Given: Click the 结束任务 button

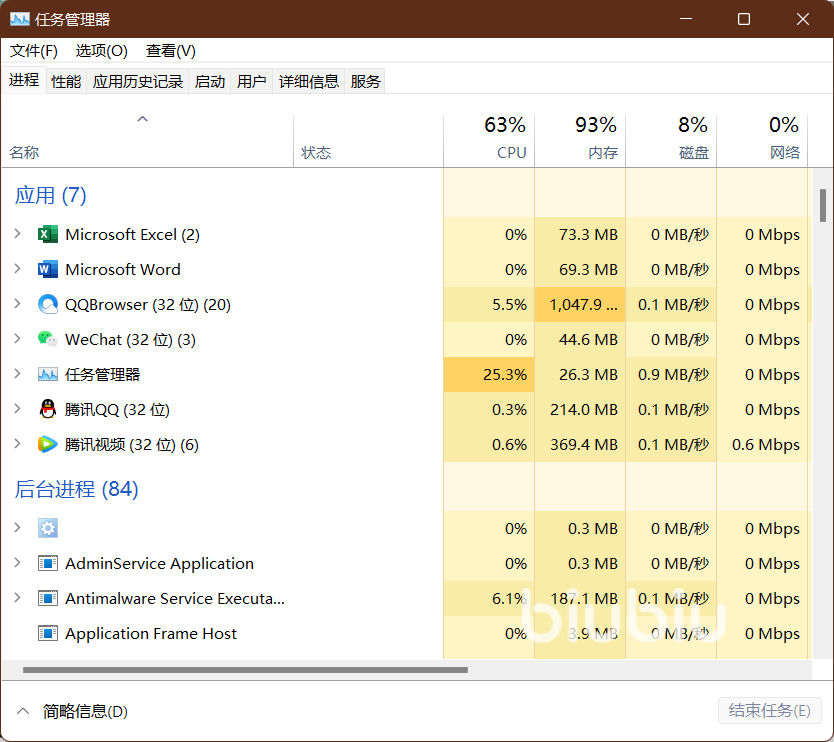Looking at the screenshot, I should (769, 710).
